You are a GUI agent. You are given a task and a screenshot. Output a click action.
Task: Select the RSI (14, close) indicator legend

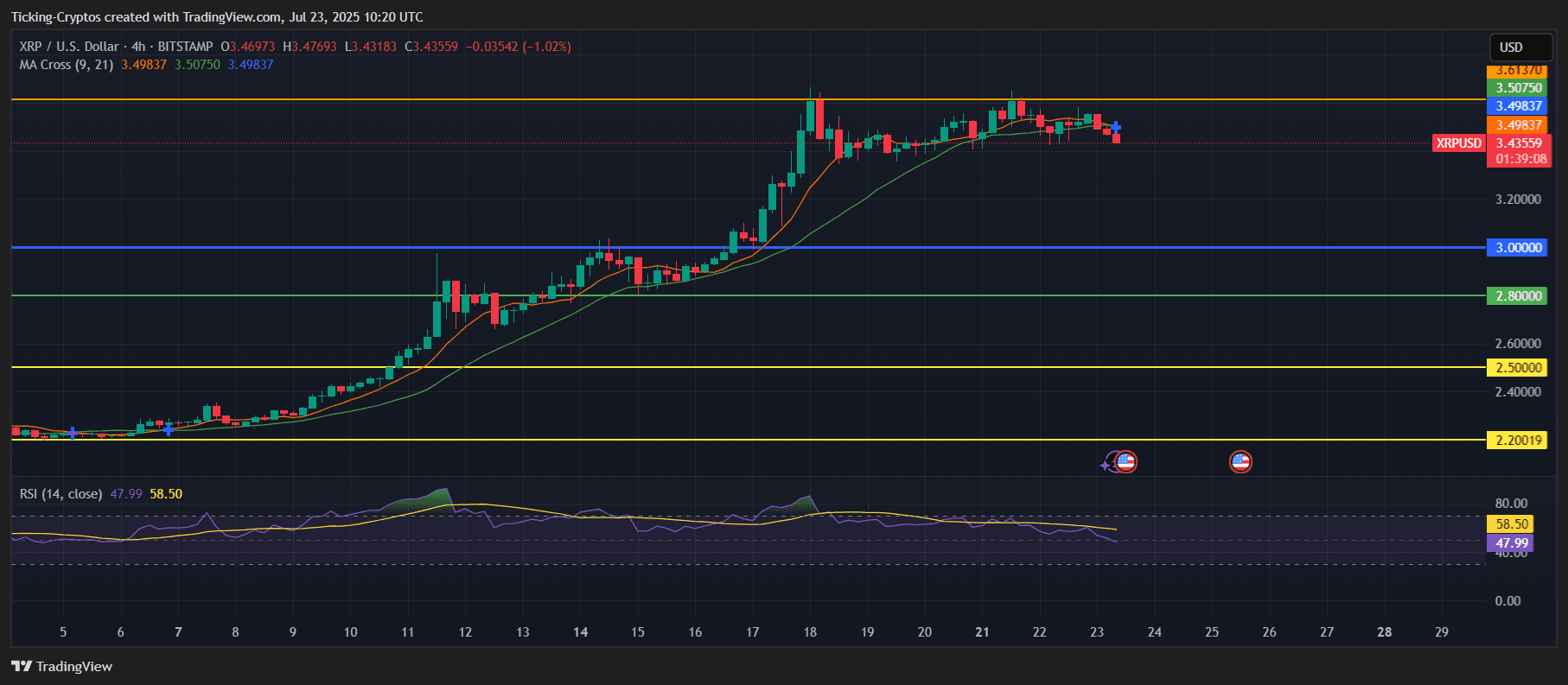click(61, 494)
